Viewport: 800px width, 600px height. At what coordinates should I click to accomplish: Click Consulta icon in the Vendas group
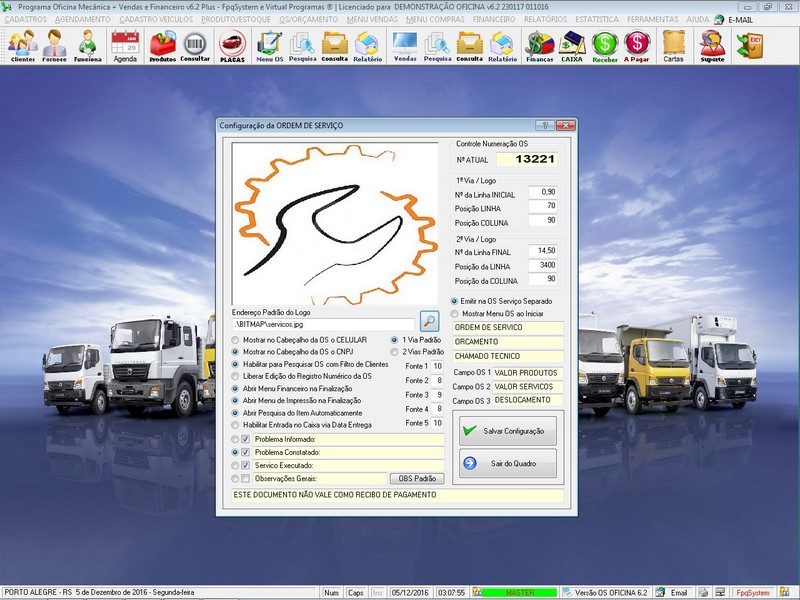pos(469,46)
